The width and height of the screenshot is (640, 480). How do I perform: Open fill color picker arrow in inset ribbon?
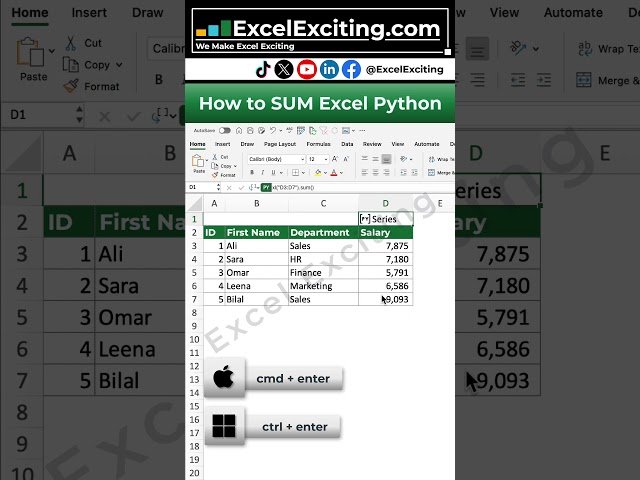coord(325,173)
